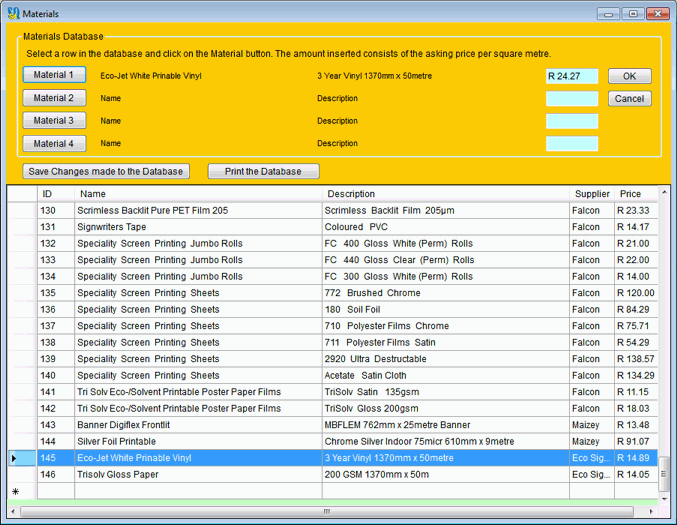The image size is (677, 525).
Task: Click OK to confirm materials
Action: [x=629, y=76]
